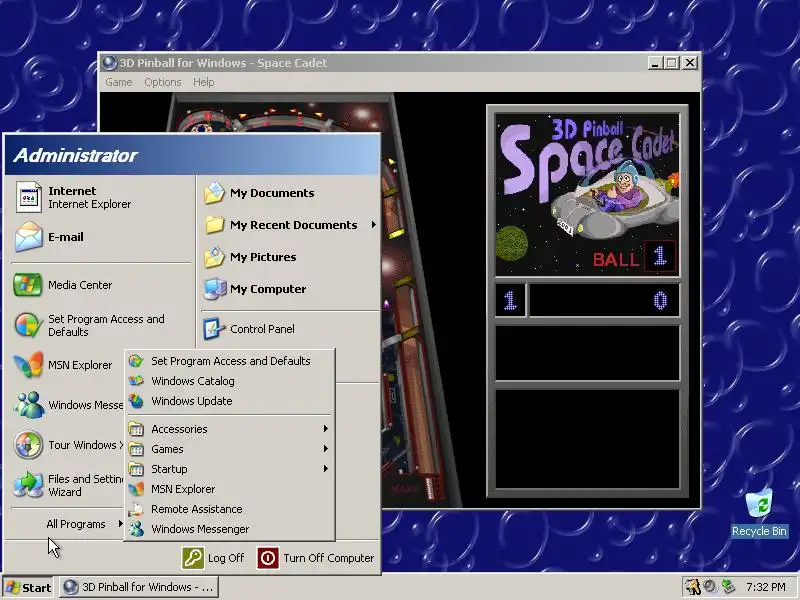Choose Windows Messenger in the programs submenu
The width and height of the screenshot is (800, 600).
pos(229,529)
